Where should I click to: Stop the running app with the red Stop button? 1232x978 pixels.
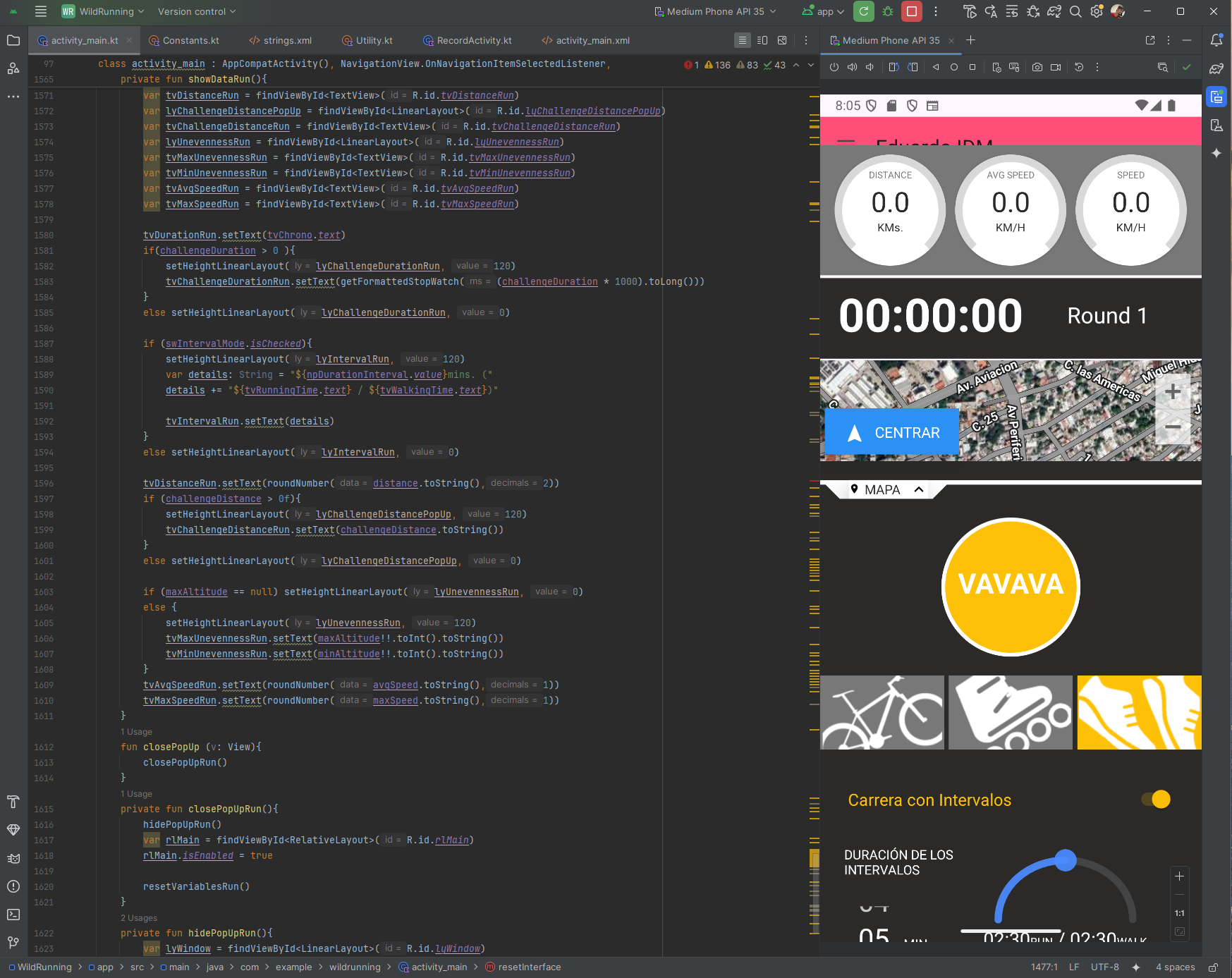(x=912, y=11)
